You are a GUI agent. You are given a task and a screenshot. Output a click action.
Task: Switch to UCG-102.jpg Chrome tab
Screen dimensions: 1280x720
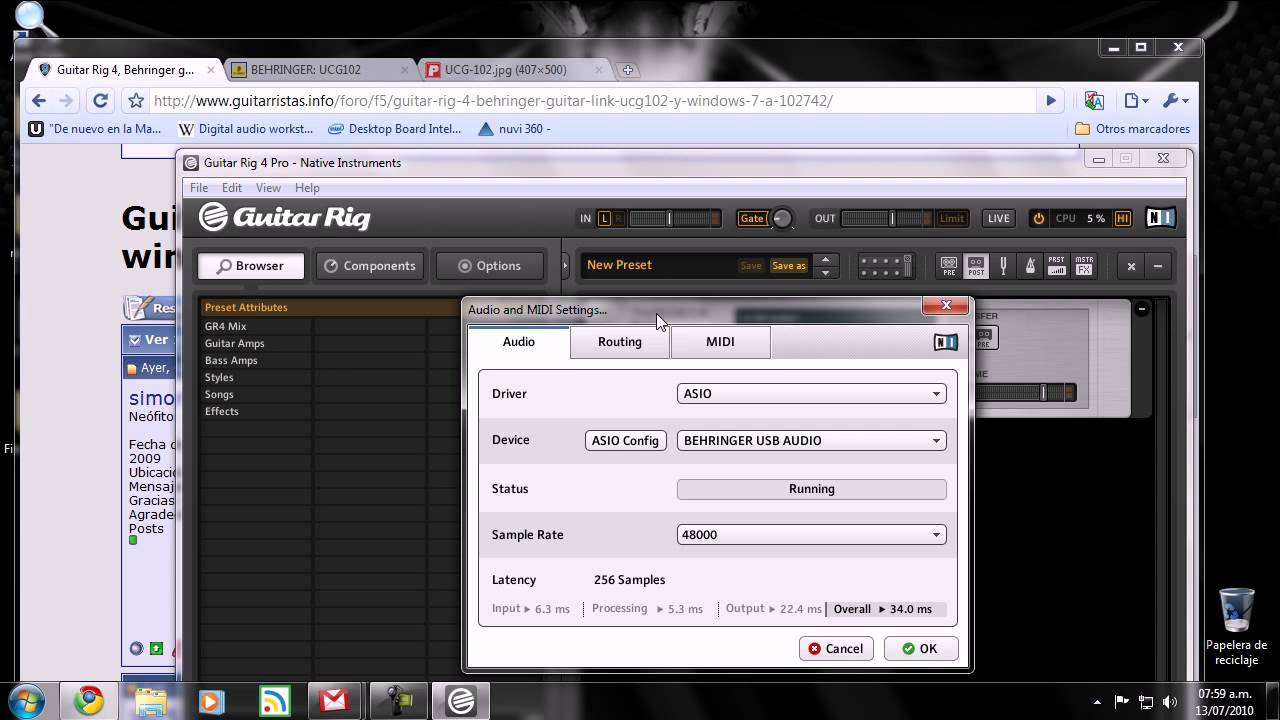[x=513, y=70]
